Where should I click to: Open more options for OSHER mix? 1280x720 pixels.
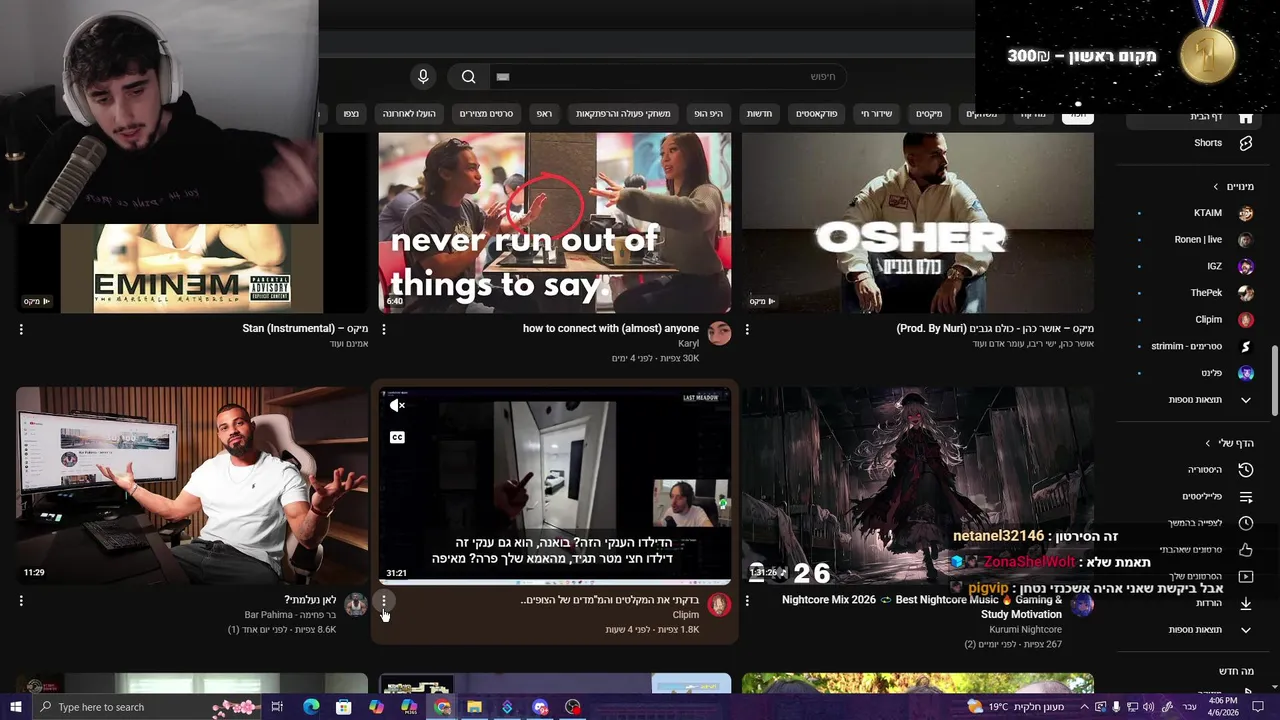click(747, 329)
